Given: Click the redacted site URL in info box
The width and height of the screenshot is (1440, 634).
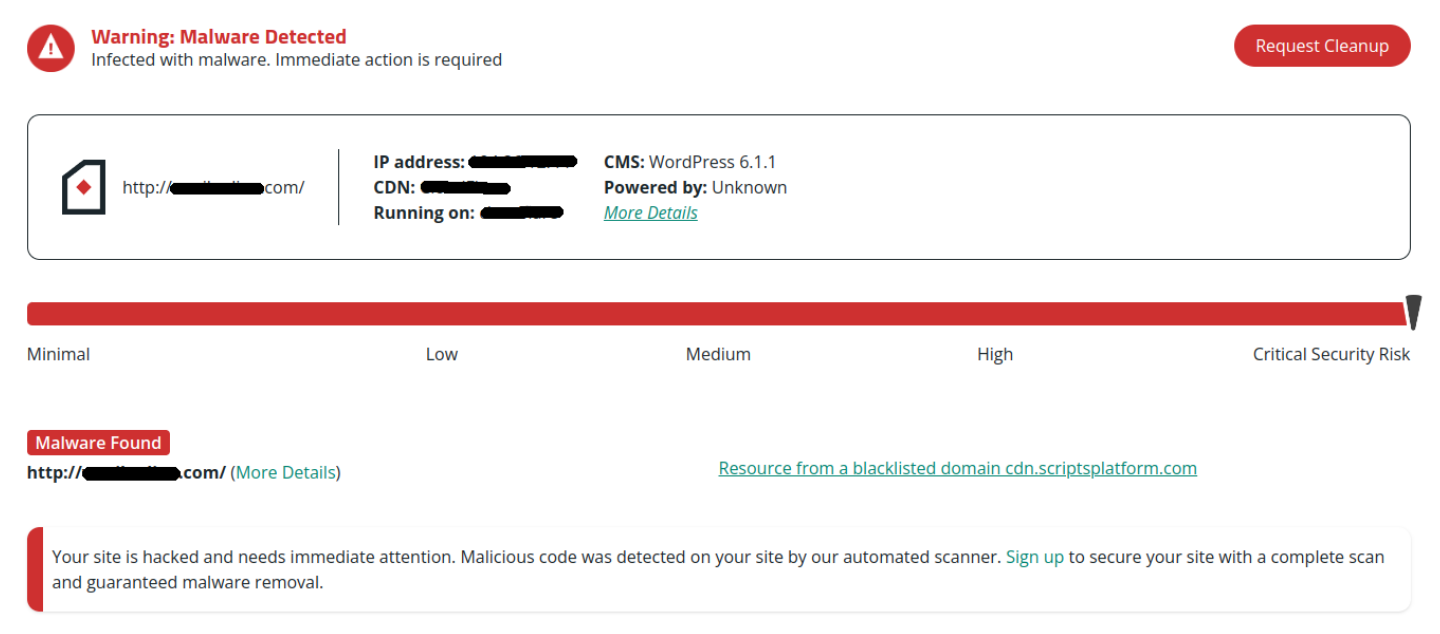Looking at the screenshot, I should point(213,187).
